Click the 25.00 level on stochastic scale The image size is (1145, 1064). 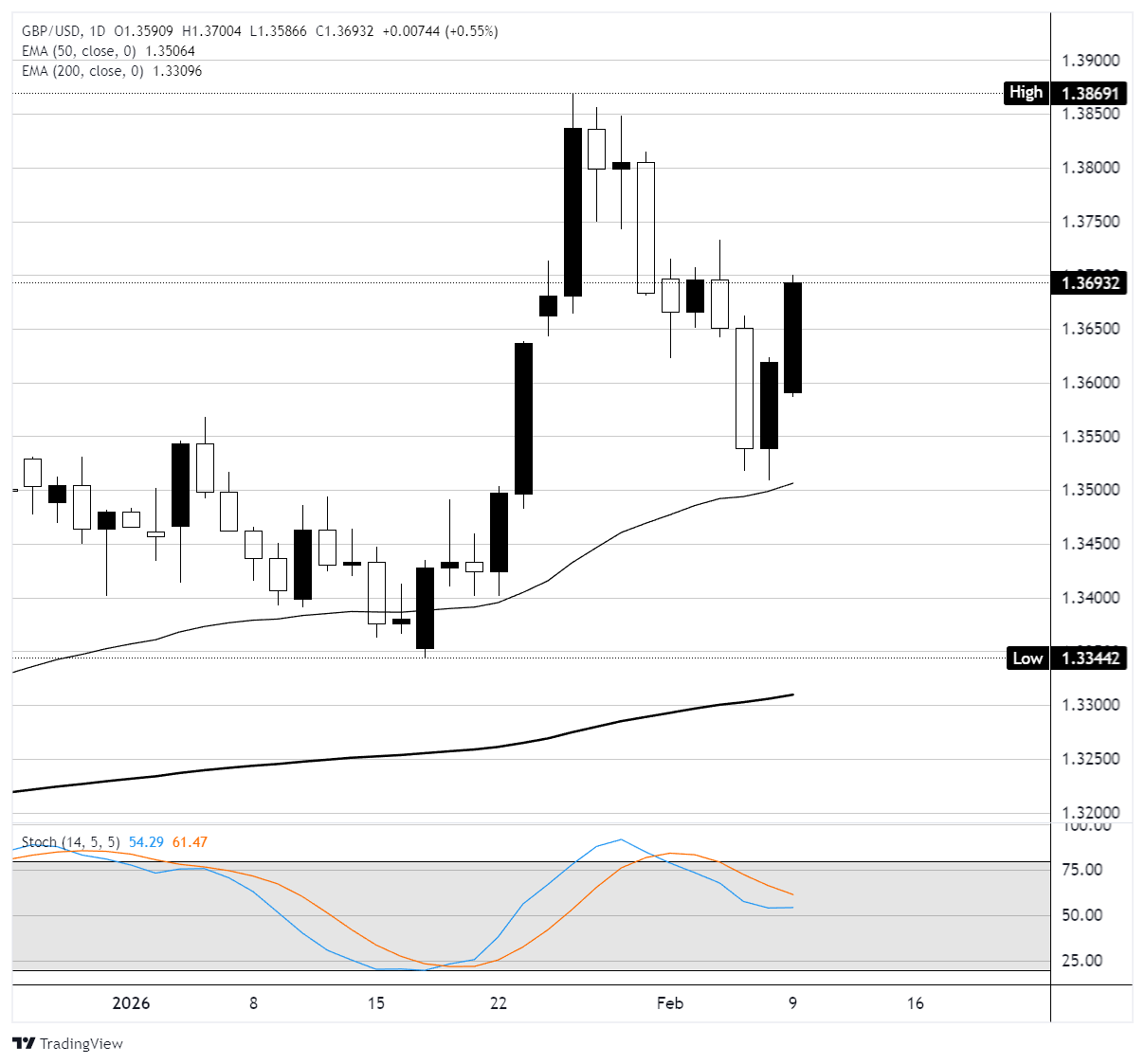[x=1081, y=961]
